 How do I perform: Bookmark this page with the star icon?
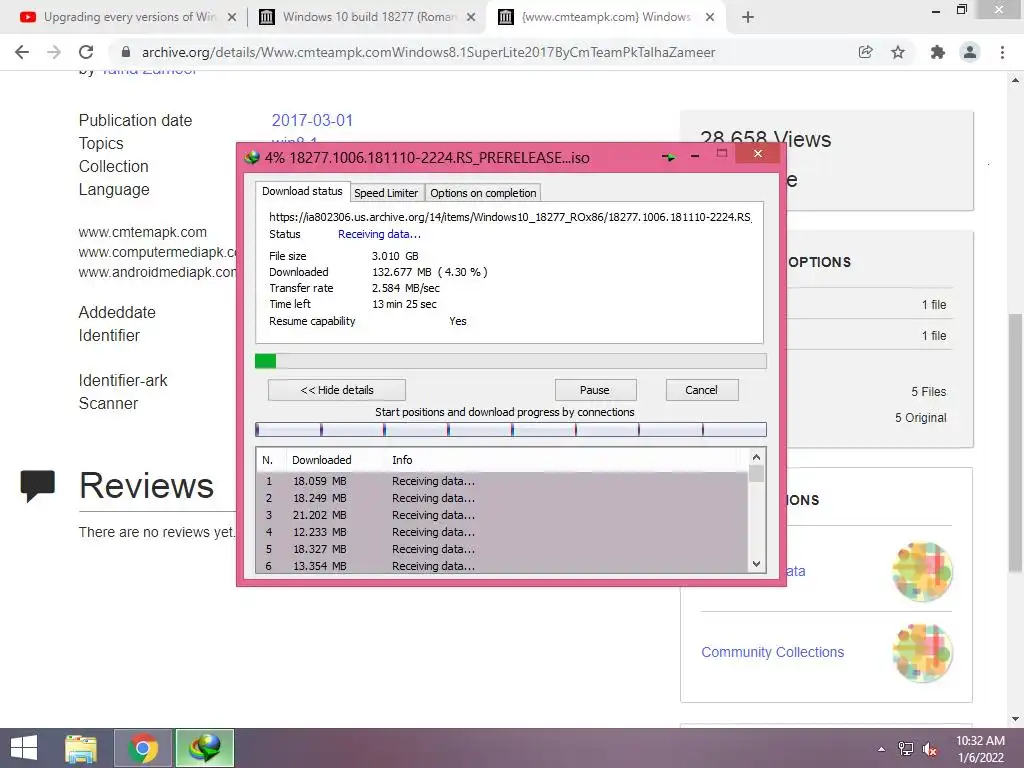pyautogui.click(x=898, y=52)
